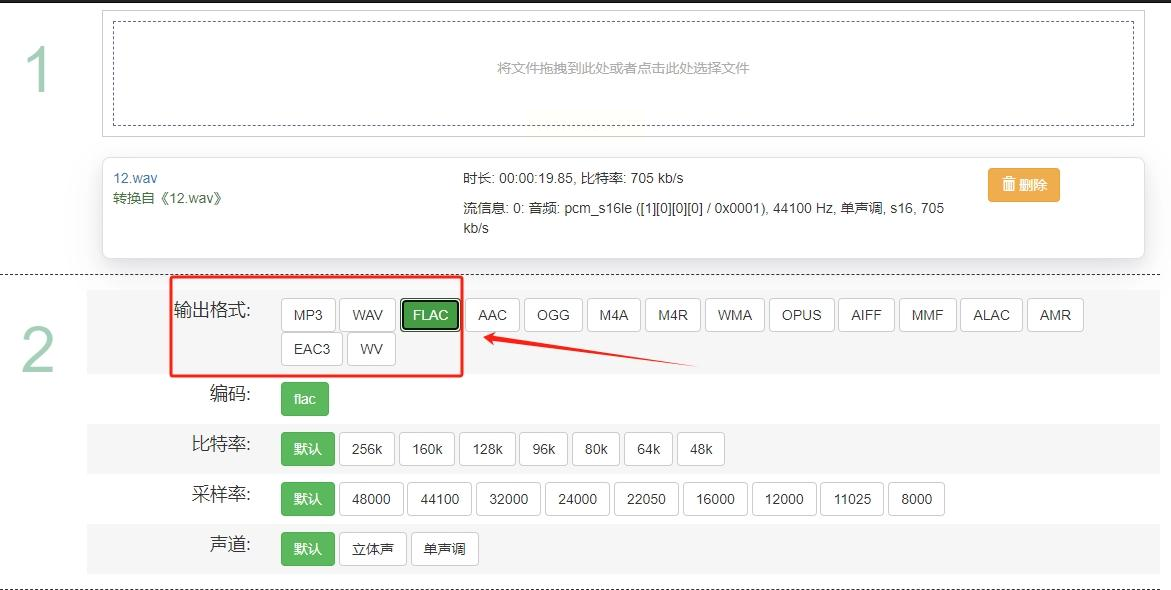Set bitrate to 默认 (default)
Viewport: 1171px width, 590px height.
(308, 449)
